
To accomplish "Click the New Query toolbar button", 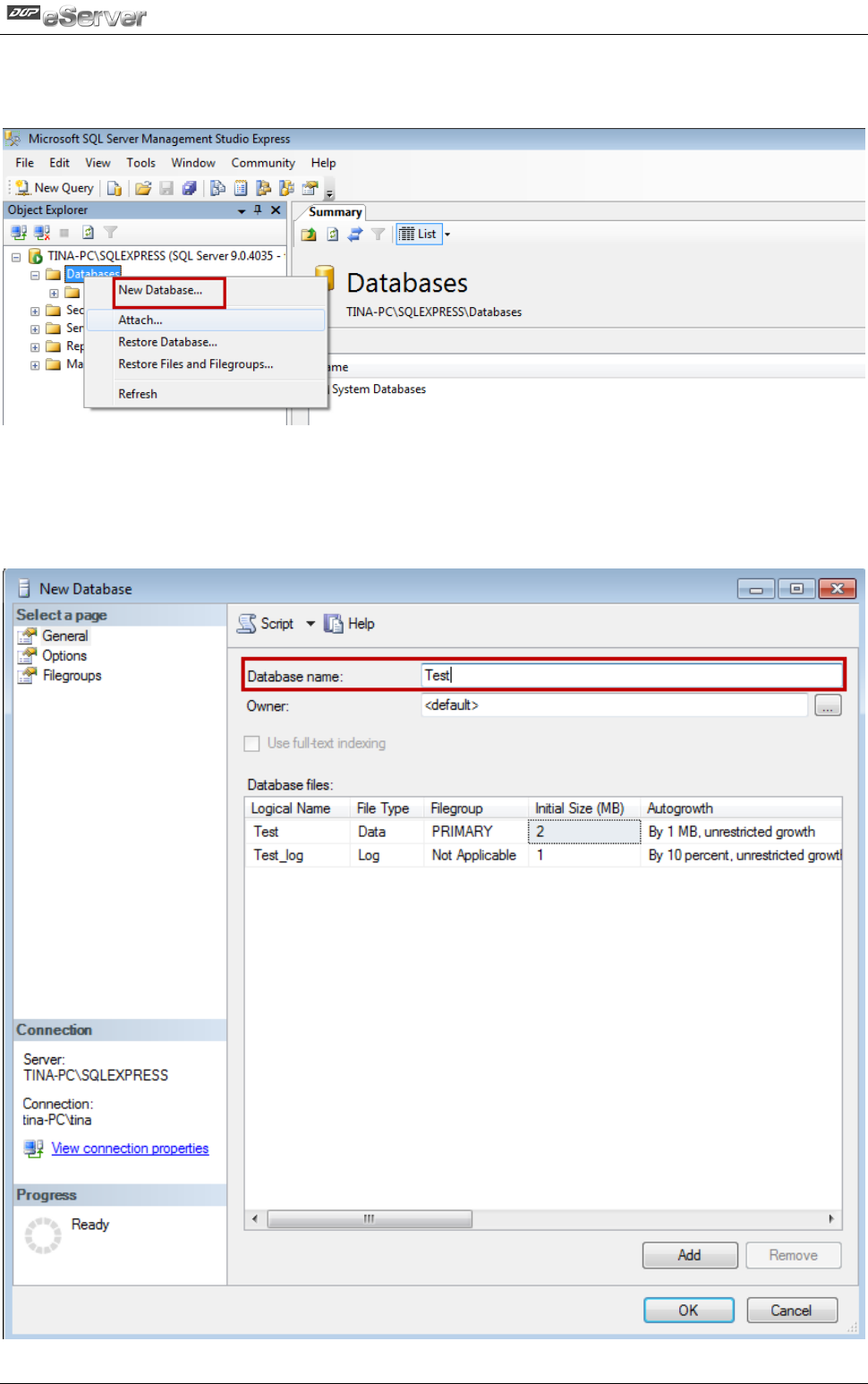I will [x=55, y=188].
